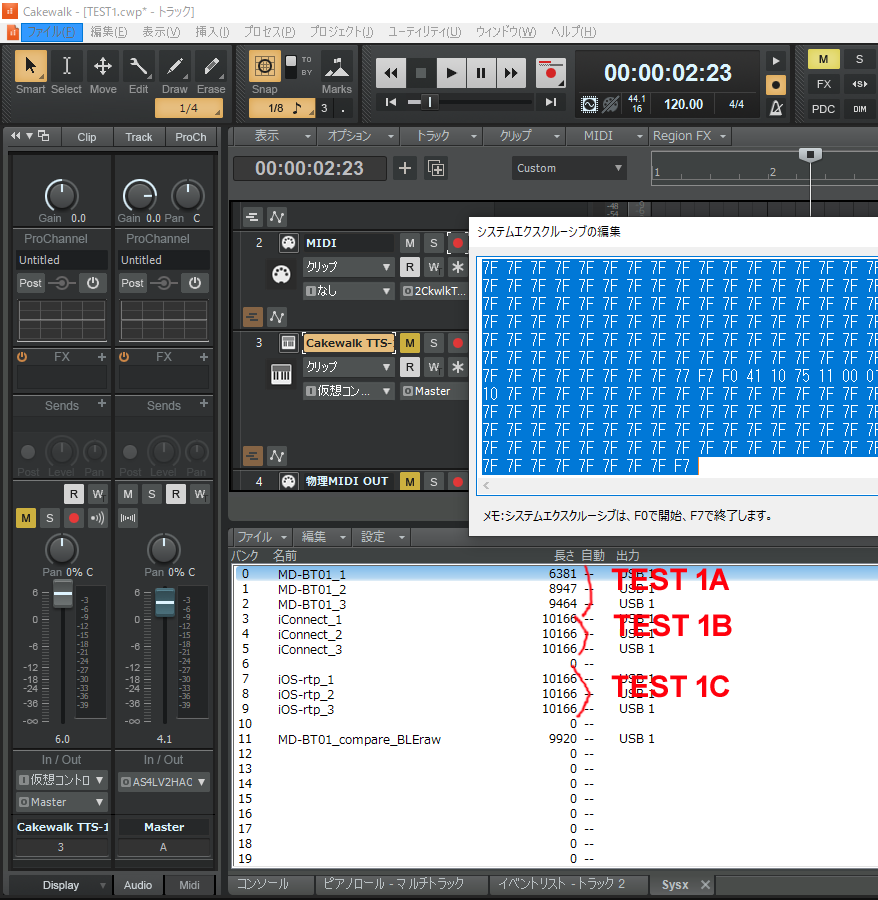Image resolution: width=878 pixels, height=900 pixels.
Task: Open output dropdown showing 2CkwlkT
Action: (x=434, y=291)
